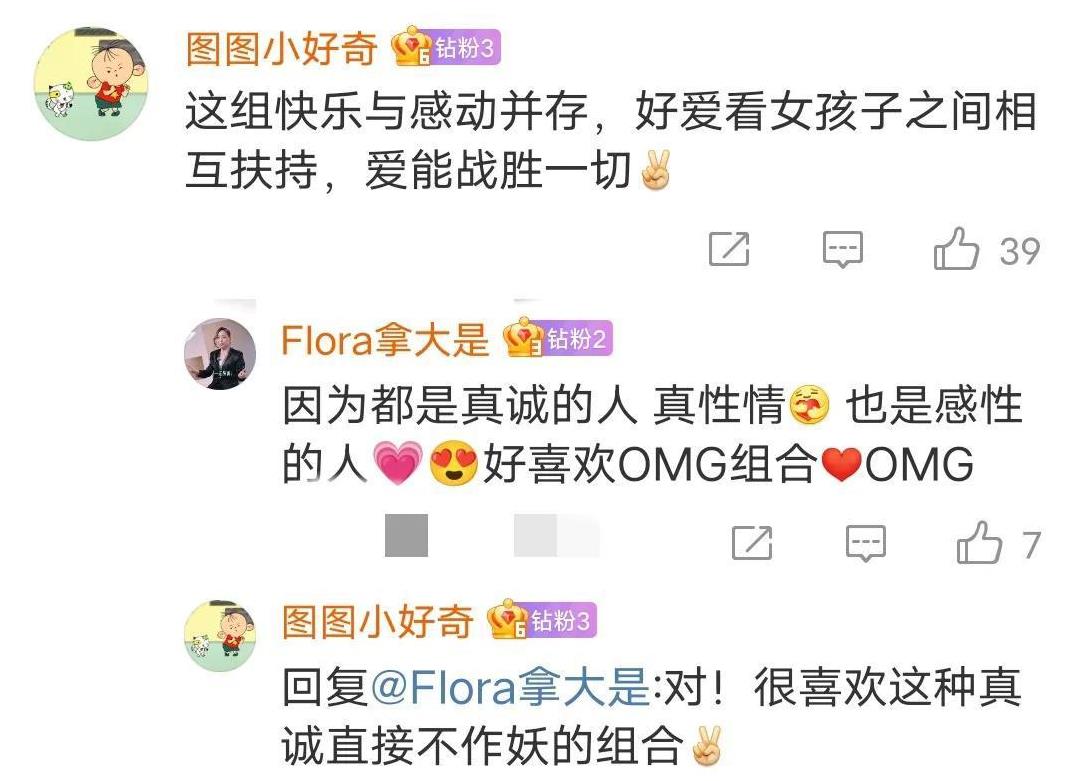Select the reply text 很喜欢这种真诚直接不作妖的组合
The height and width of the screenshot is (781, 1076).
652,716
